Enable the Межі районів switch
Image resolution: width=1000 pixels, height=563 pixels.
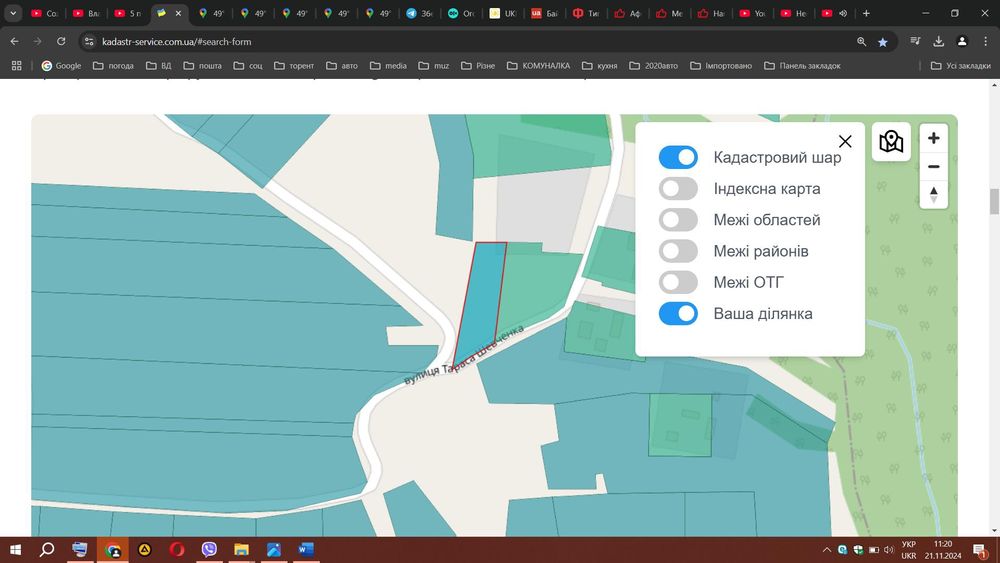point(678,251)
